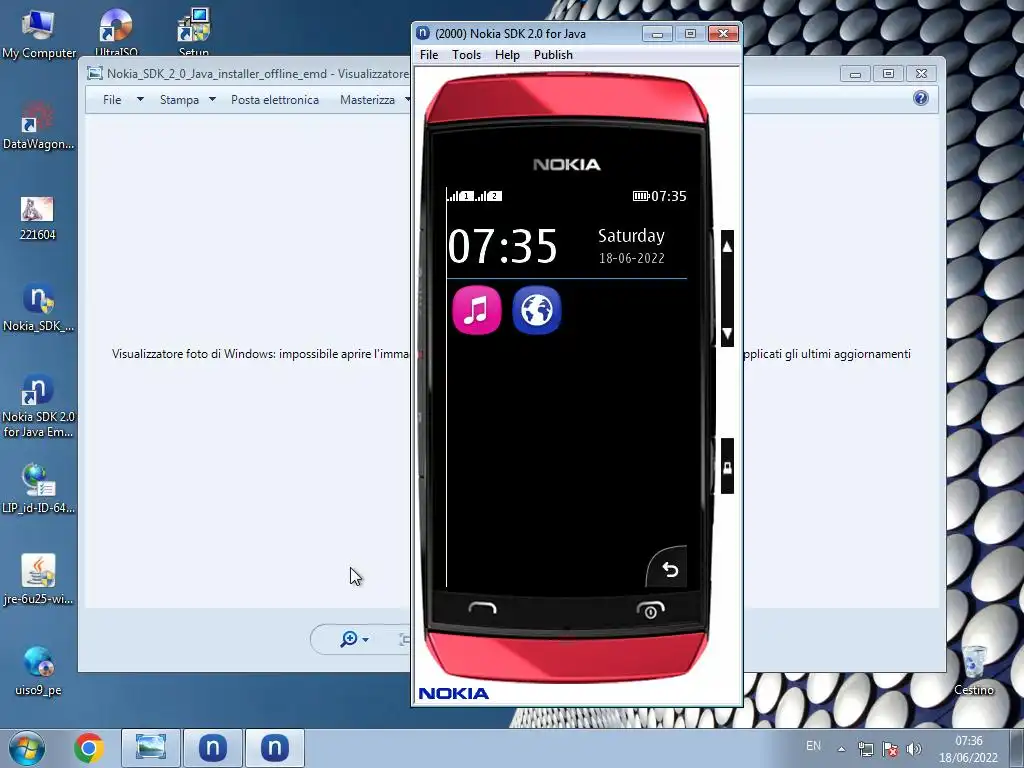Maximize the photo viewer window
Viewport: 1024px width, 768px height.
tap(888, 74)
